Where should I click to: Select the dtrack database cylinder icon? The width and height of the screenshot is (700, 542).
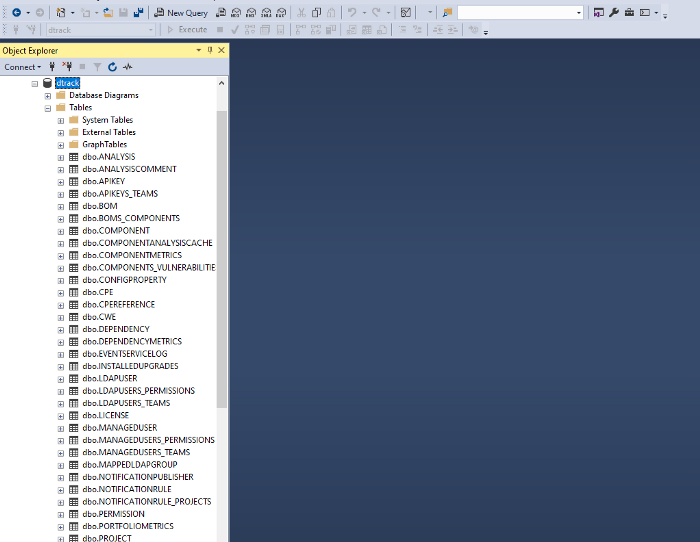pyautogui.click(x=47, y=83)
